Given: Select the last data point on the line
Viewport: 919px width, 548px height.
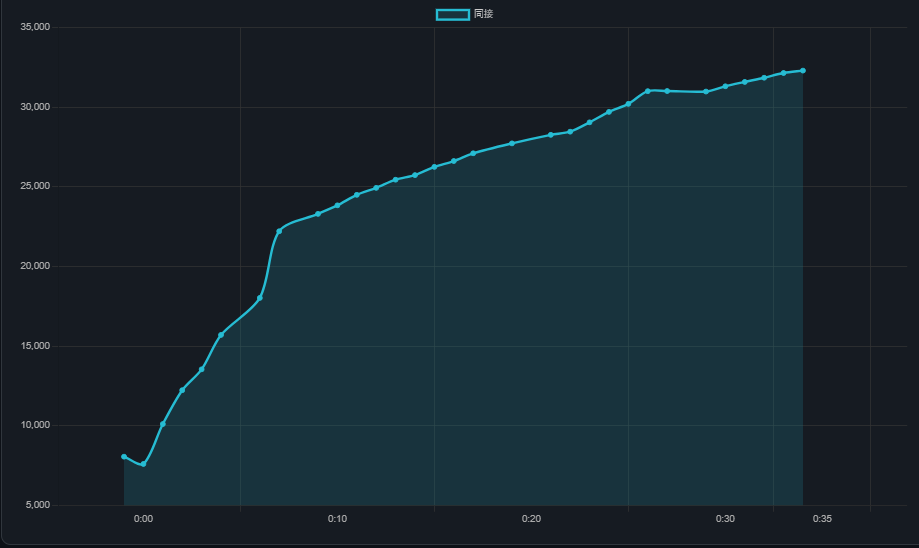Looking at the screenshot, I should pos(803,71).
